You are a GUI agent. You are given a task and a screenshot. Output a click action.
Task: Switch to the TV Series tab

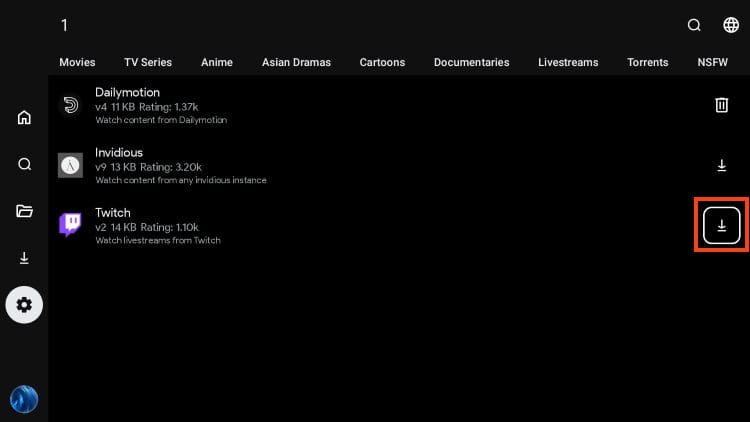(148, 62)
